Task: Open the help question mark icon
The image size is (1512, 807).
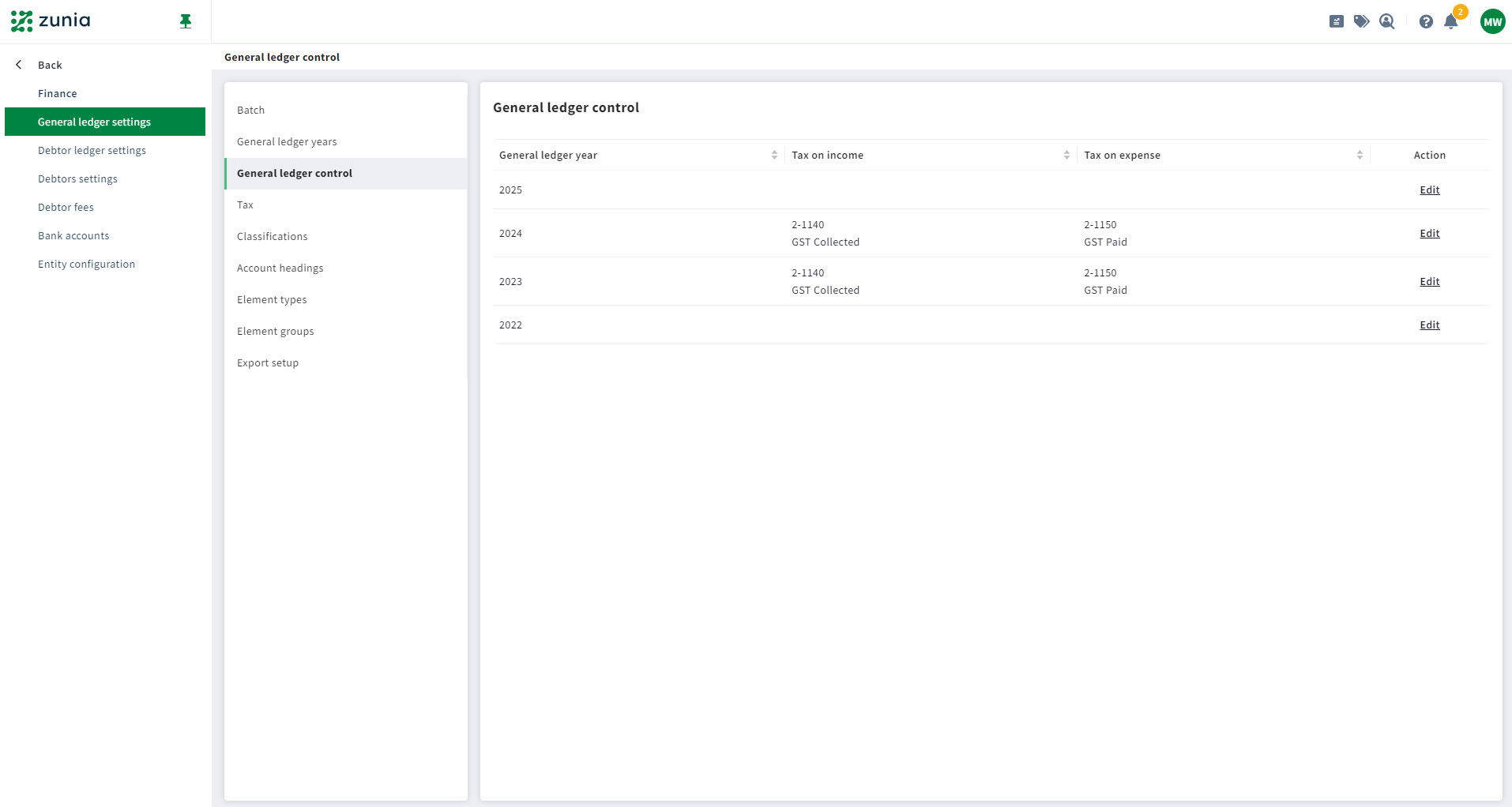Action: [1426, 21]
